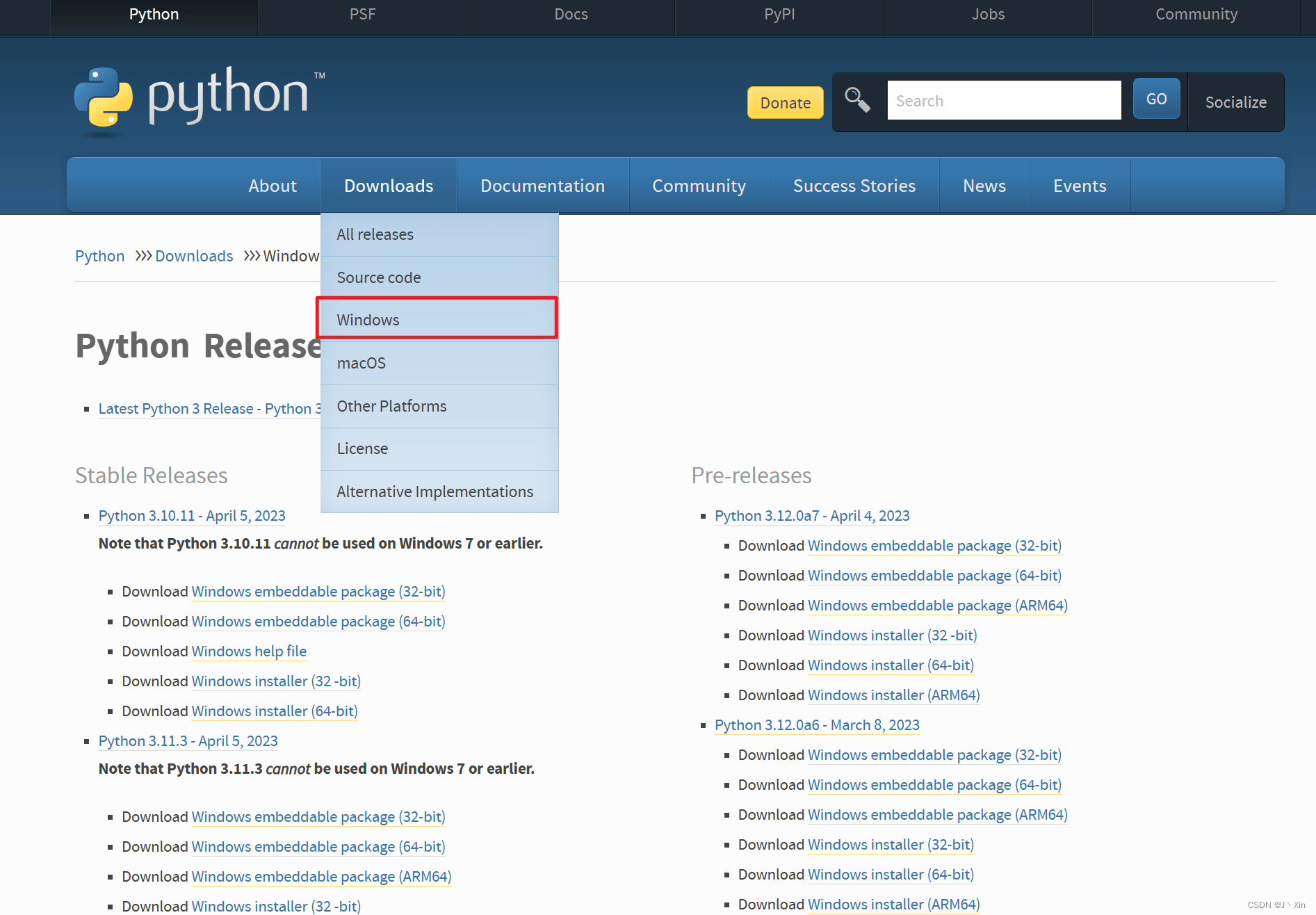Pick macOS in the Downloads menu
The height and width of the screenshot is (915, 1316).
pyautogui.click(x=439, y=363)
